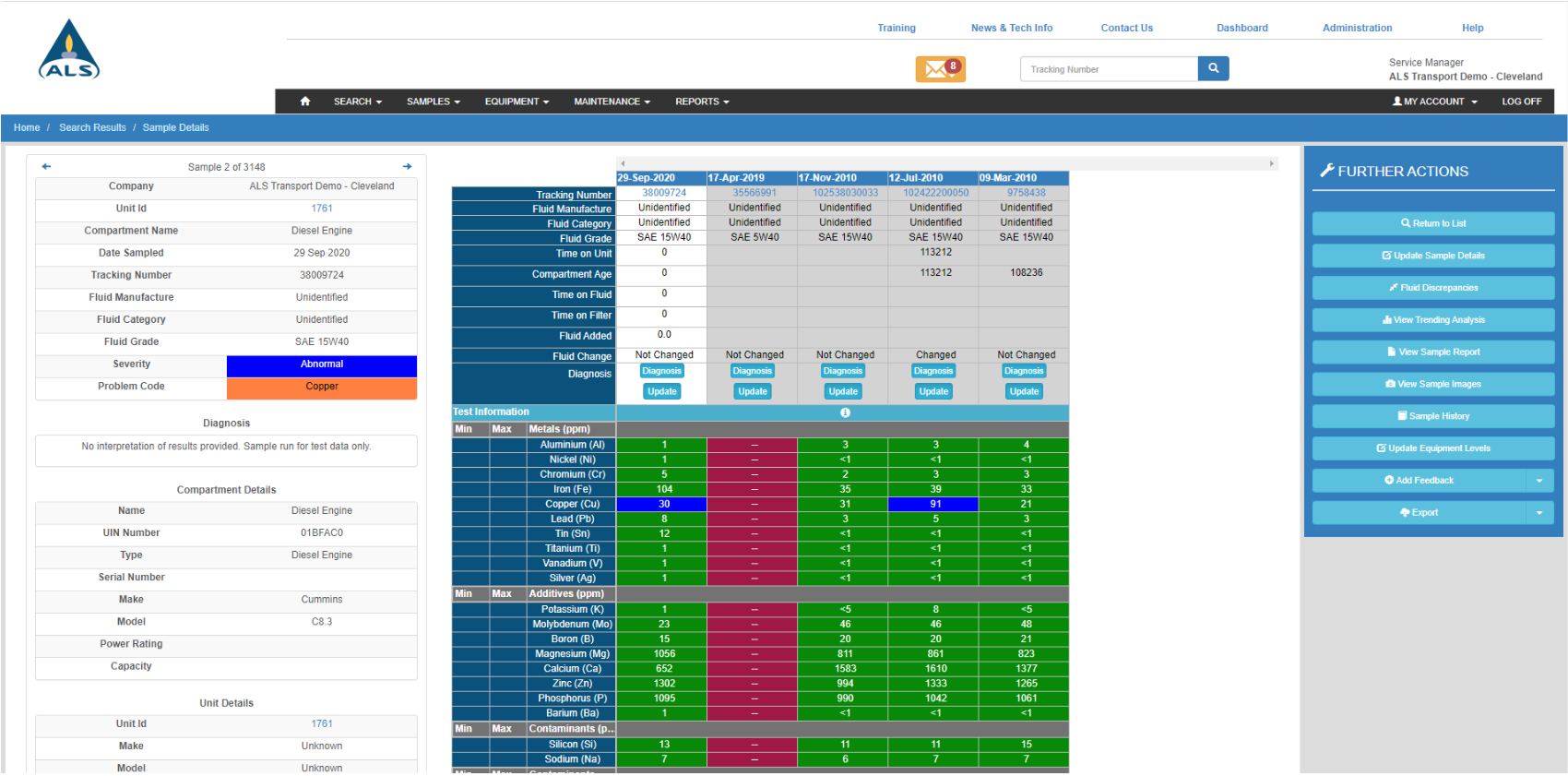Open the Reports menu
Image resolution: width=1568 pixels, height=776 pixels.
(x=701, y=101)
